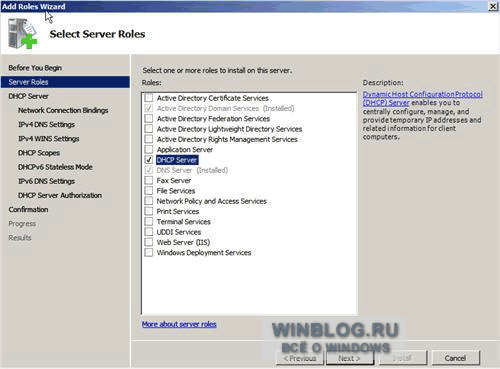Check Windows Deployment Services checkbox
This screenshot has width=500, height=369.
point(149,253)
